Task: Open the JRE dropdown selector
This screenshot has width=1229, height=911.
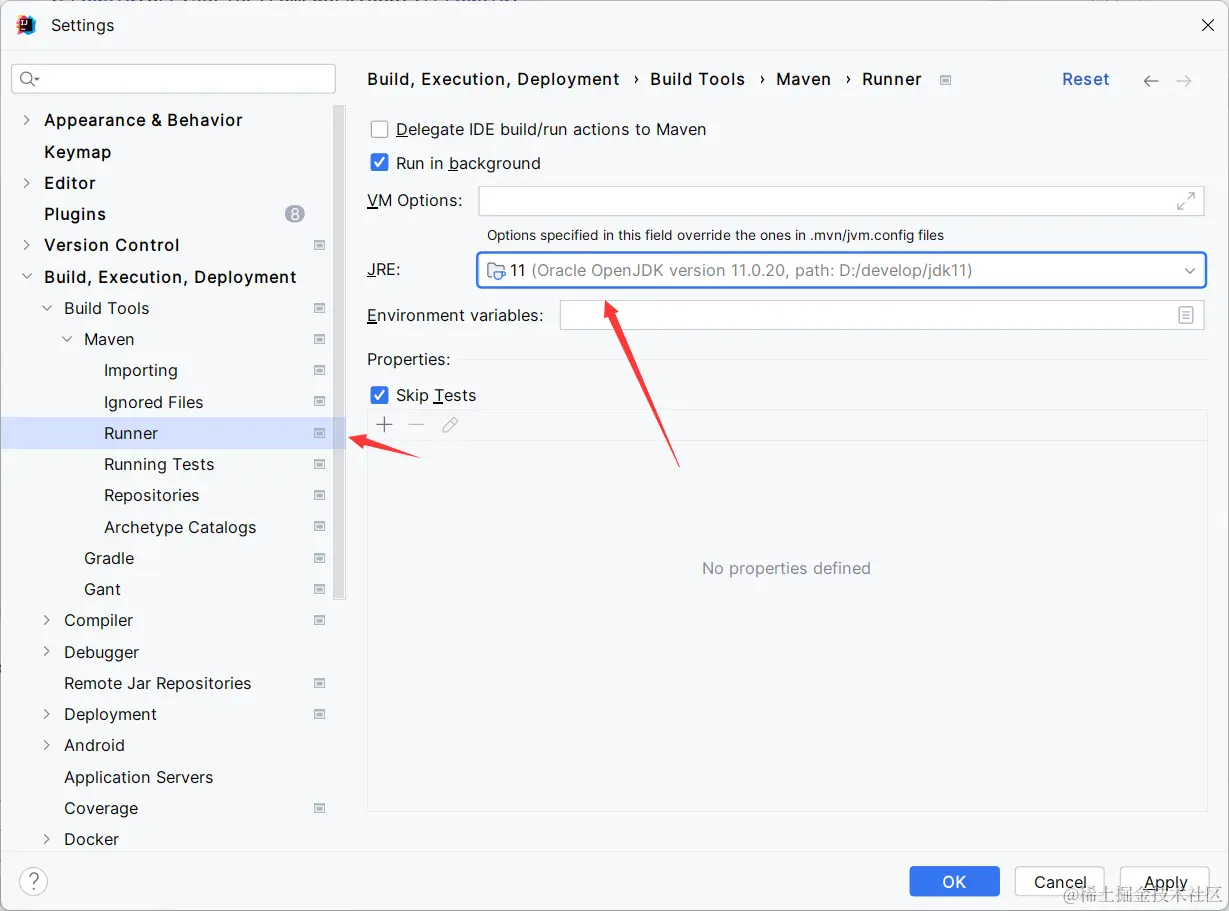Action: [841, 270]
